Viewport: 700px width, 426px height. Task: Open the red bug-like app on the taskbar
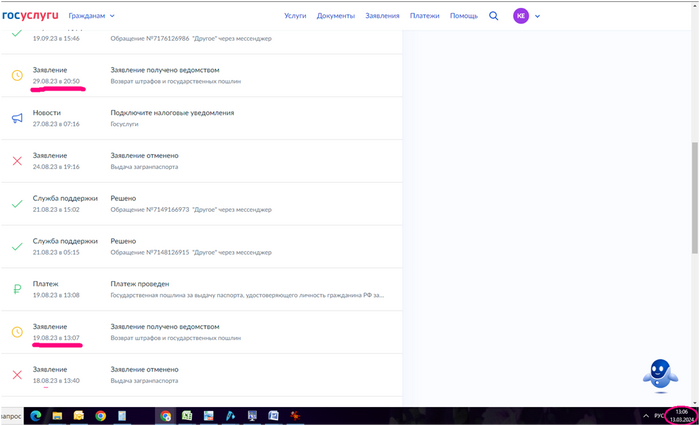click(x=295, y=416)
